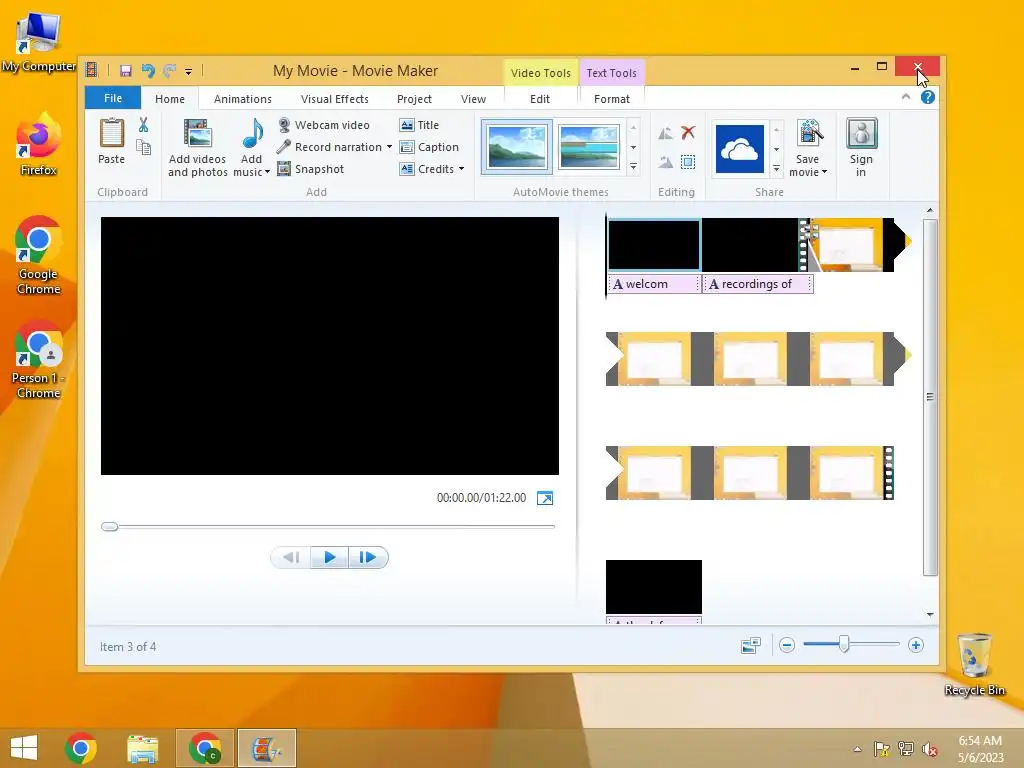Select Recycle Bin on the desktop

[x=974, y=664]
